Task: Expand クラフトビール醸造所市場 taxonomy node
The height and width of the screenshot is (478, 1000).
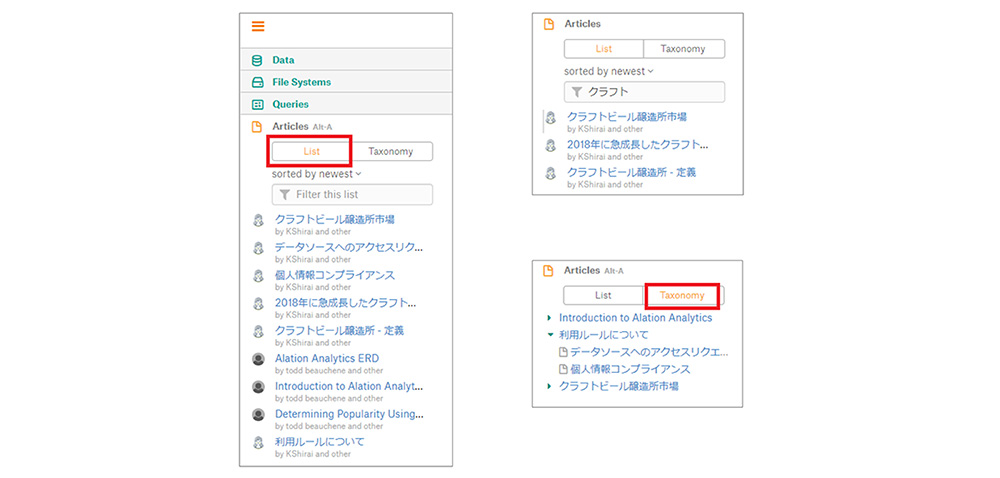Action: 549,386
